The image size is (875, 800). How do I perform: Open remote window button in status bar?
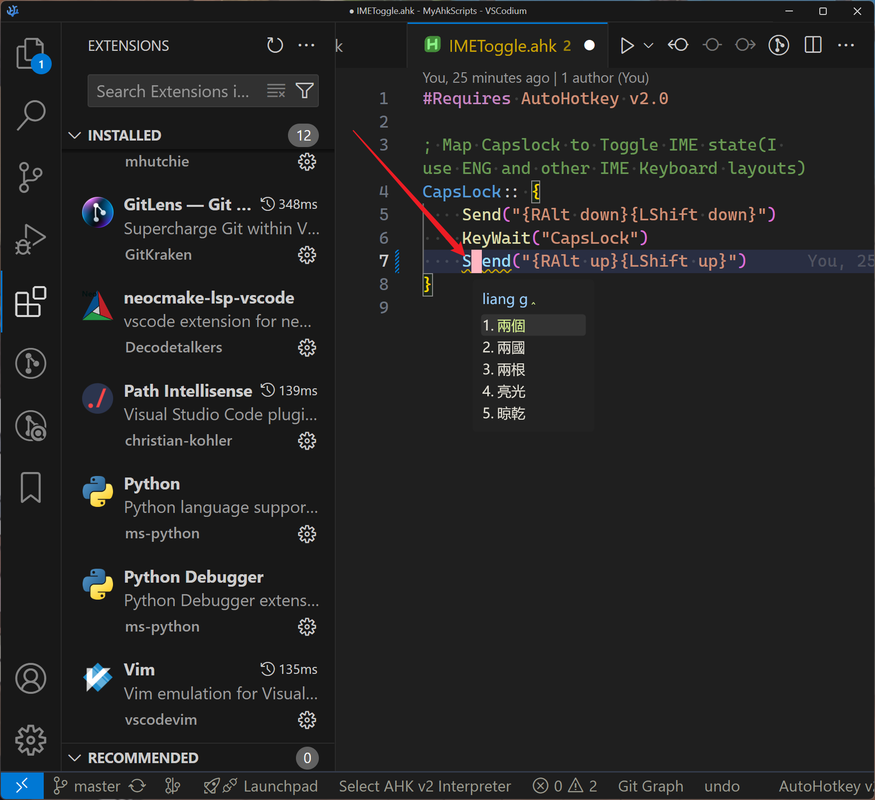22,786
